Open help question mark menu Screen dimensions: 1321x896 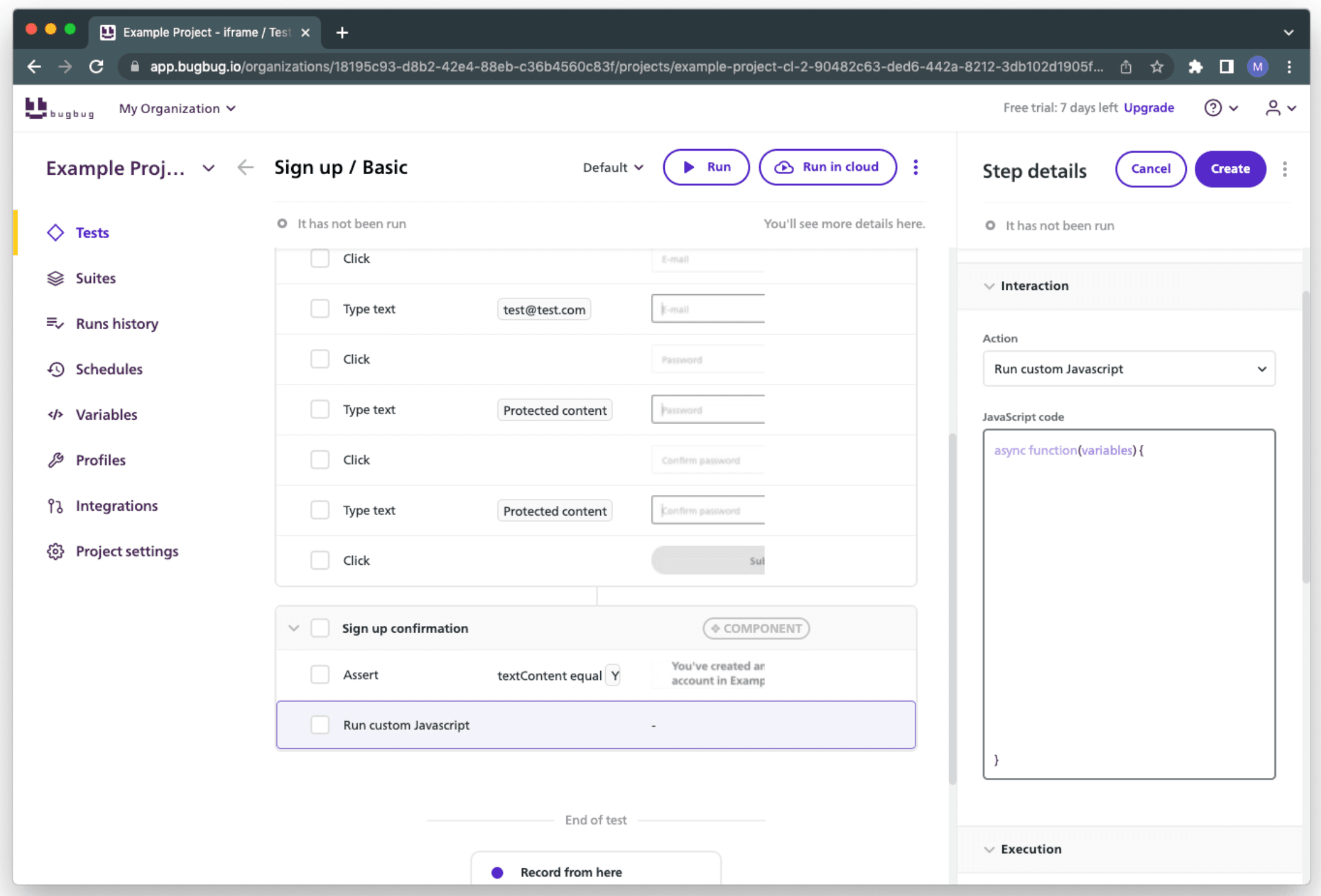1221,108
